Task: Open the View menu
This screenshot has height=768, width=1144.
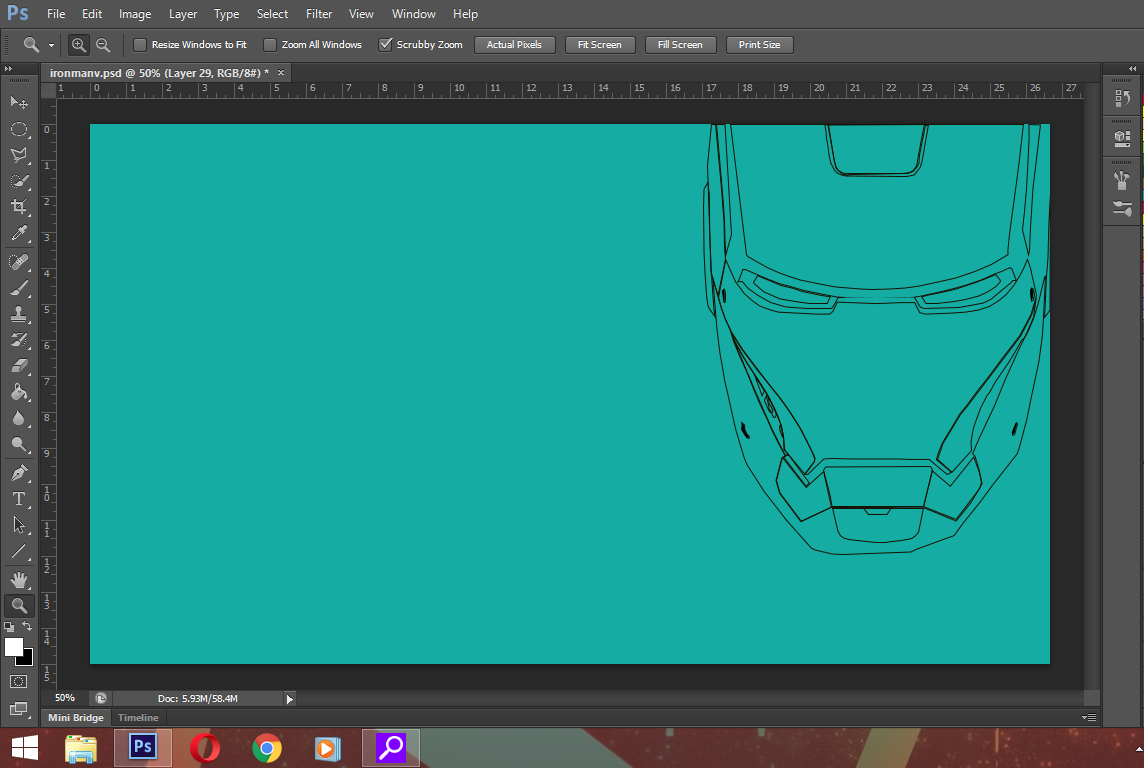Action: click(361, 14)
